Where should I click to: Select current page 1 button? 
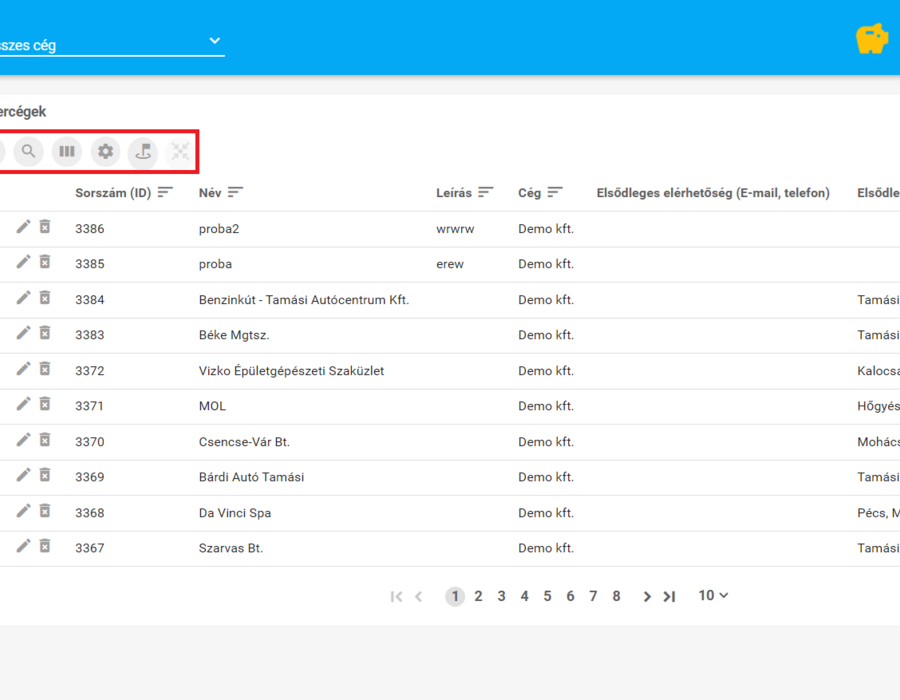[x=455, y=596]
